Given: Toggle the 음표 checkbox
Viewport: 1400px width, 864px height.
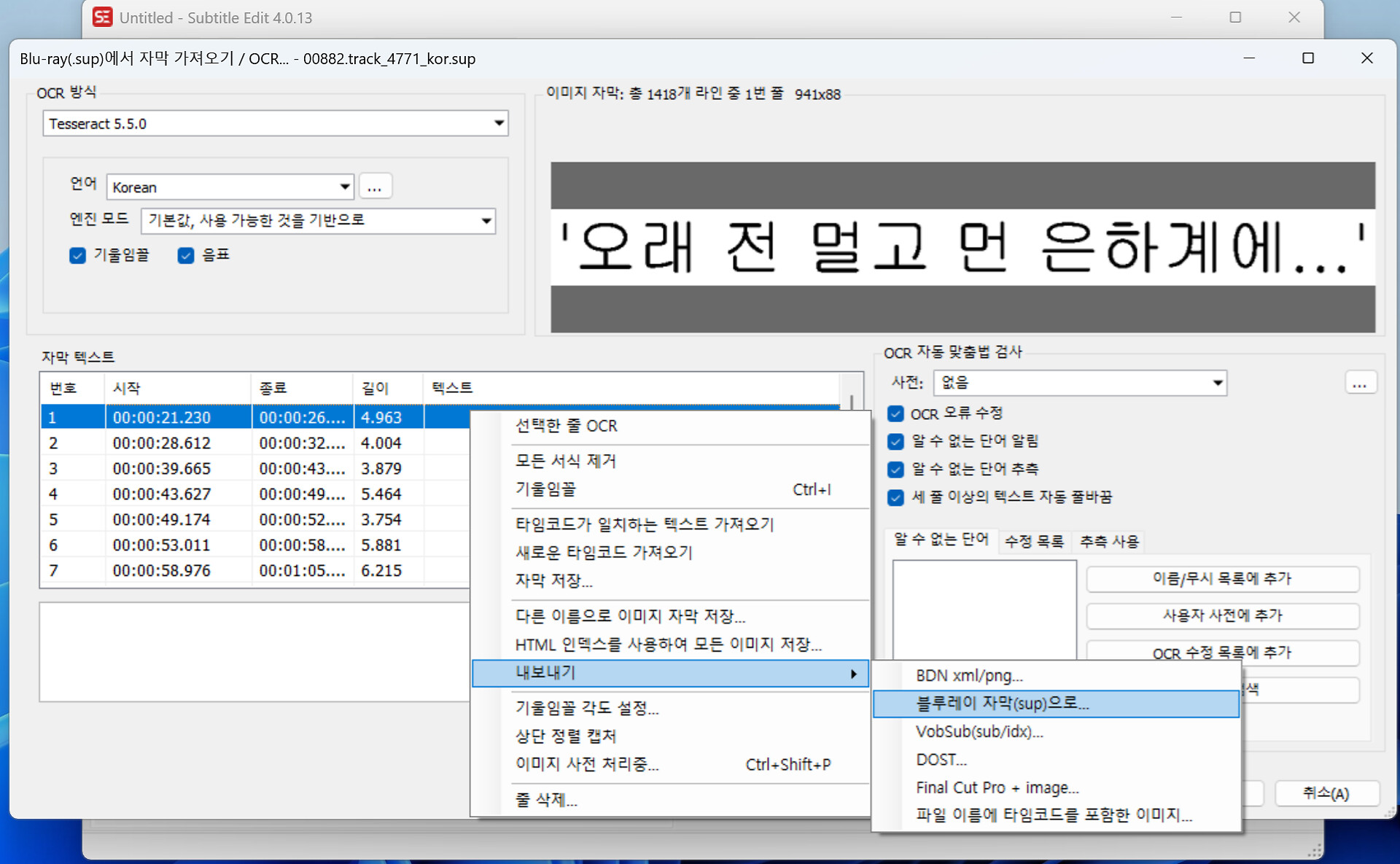Looking at the screenshot, I should tap(186, 255).
